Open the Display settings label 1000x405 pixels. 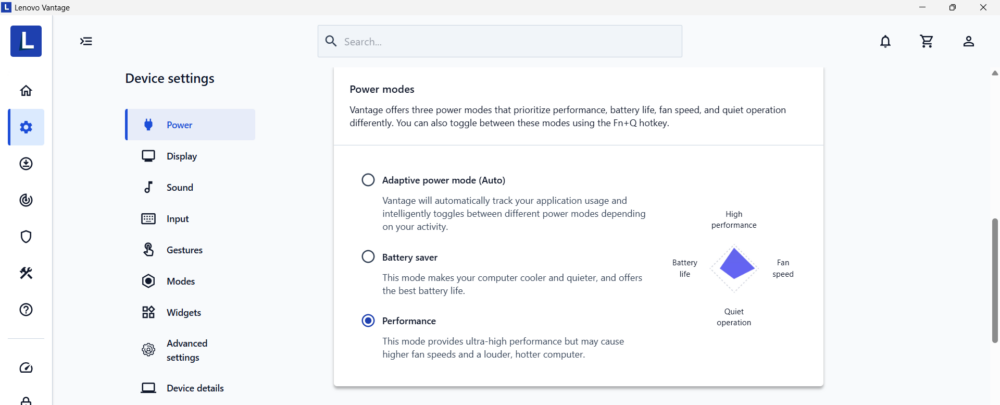182,156
